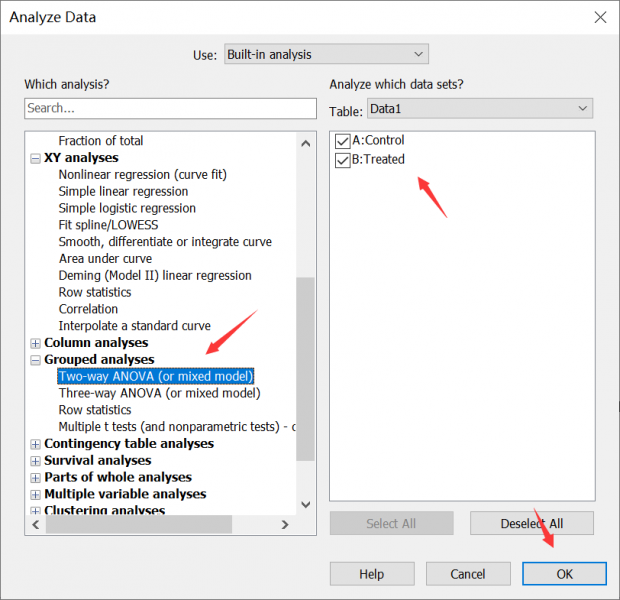Focus the analysis Search field

[170, 108]
